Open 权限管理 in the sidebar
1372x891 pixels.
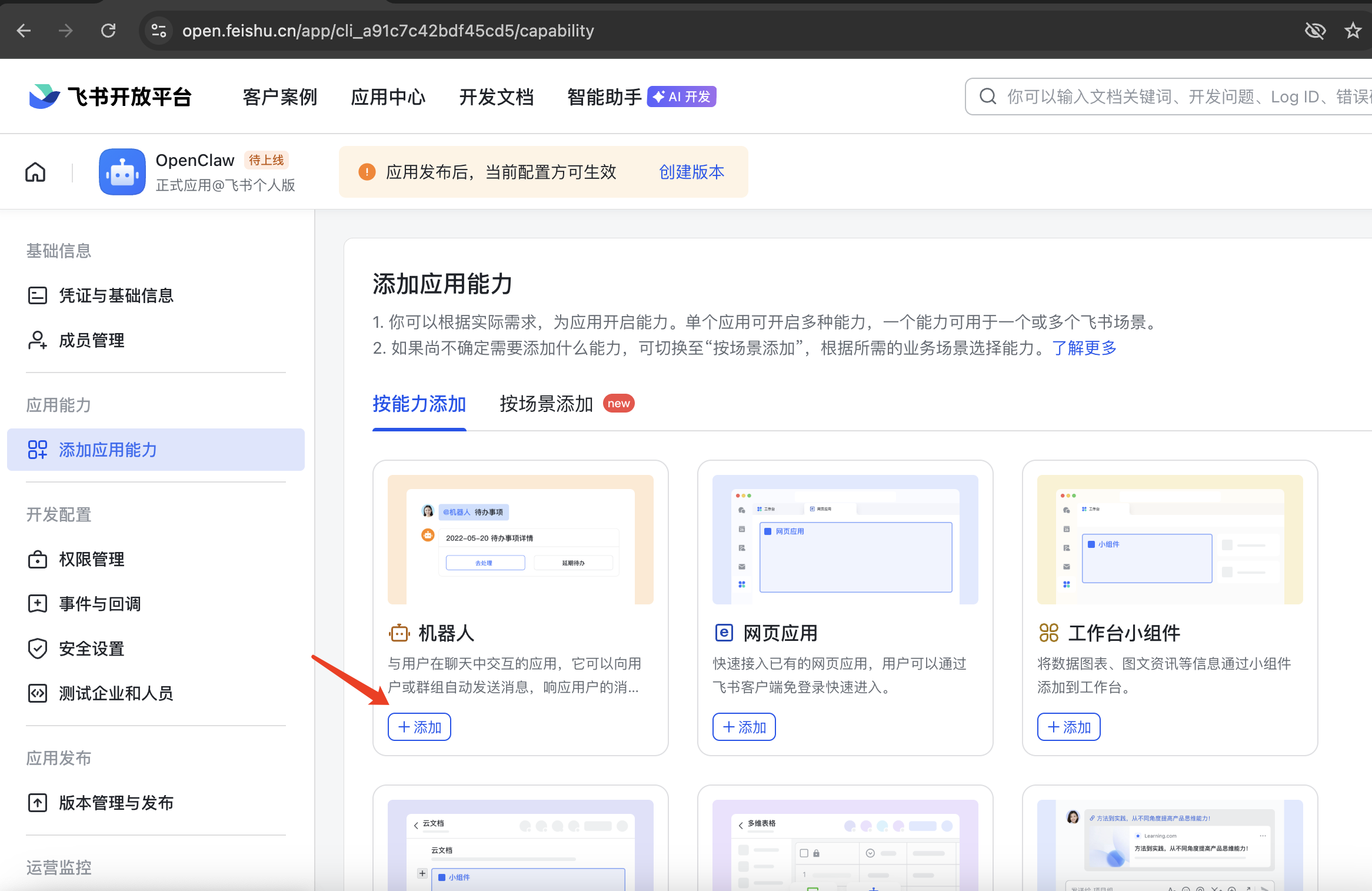point(91,559)
